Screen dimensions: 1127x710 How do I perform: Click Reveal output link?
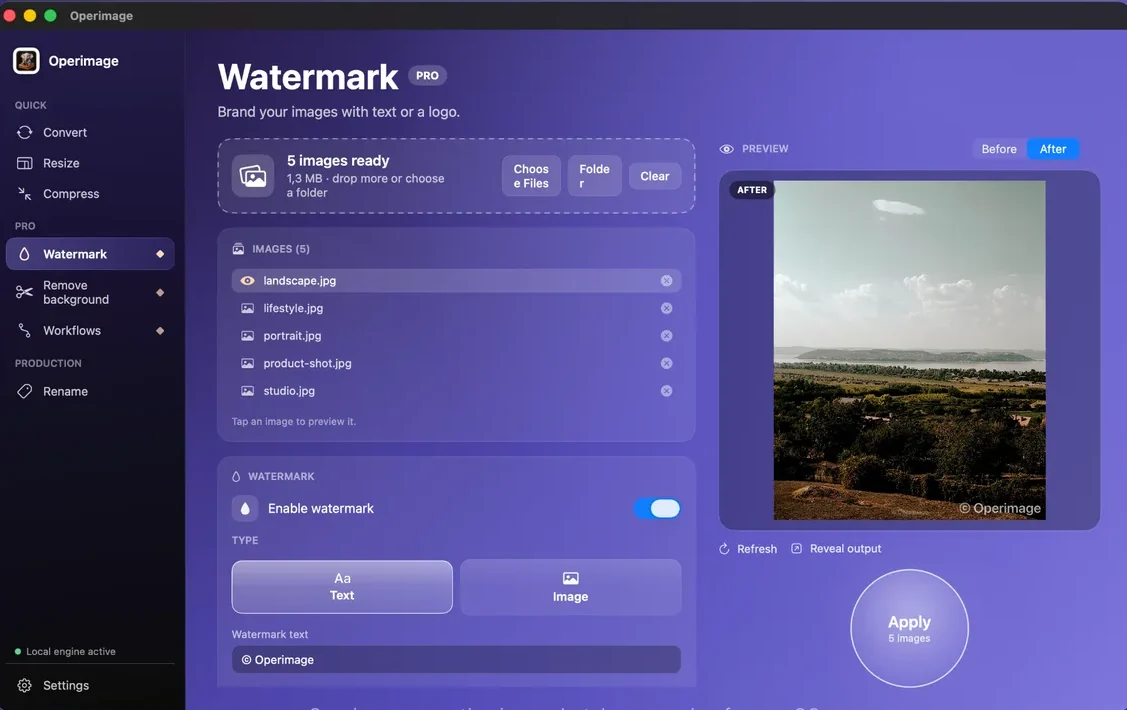tap(836, 549)
